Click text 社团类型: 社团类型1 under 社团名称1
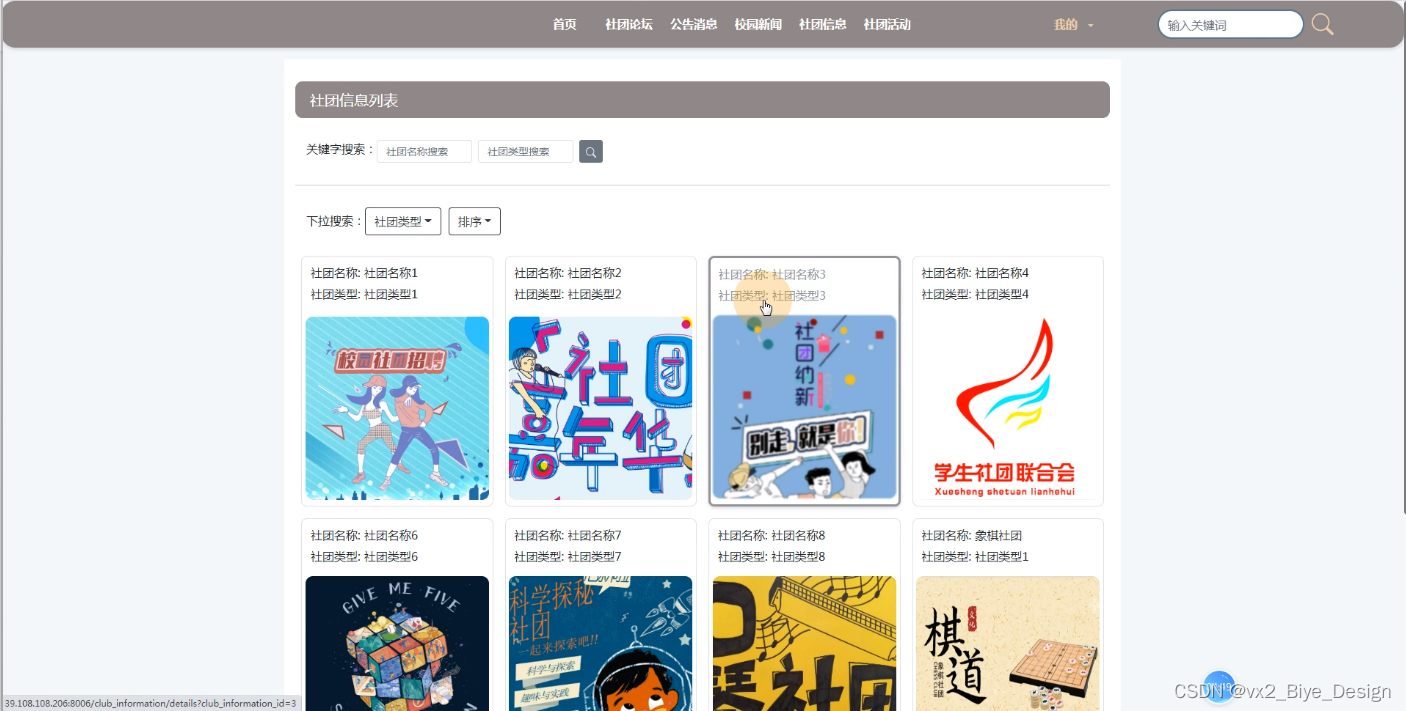 tap(364, 294)
